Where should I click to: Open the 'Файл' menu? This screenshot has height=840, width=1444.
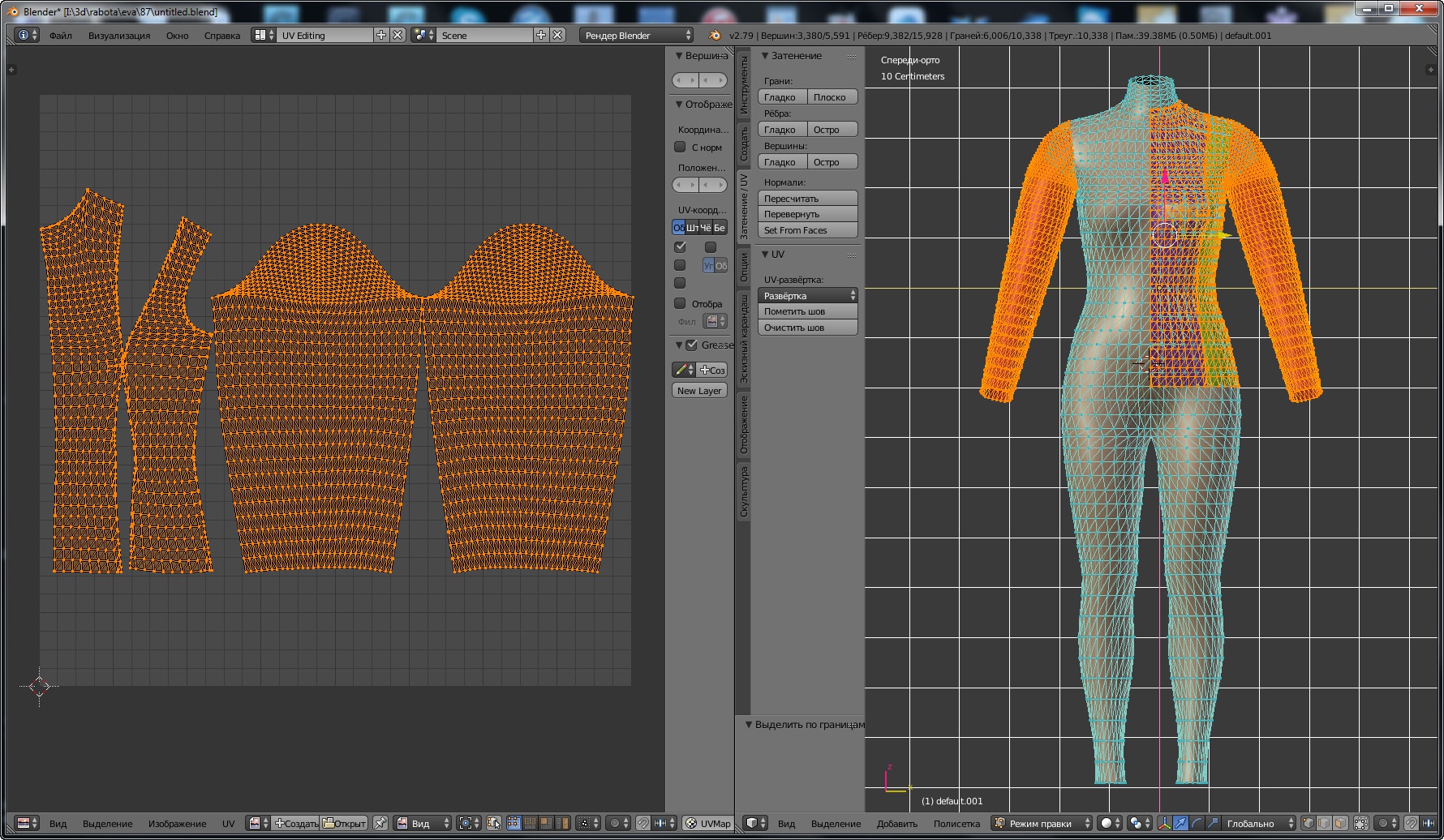(x=60, y=36)
